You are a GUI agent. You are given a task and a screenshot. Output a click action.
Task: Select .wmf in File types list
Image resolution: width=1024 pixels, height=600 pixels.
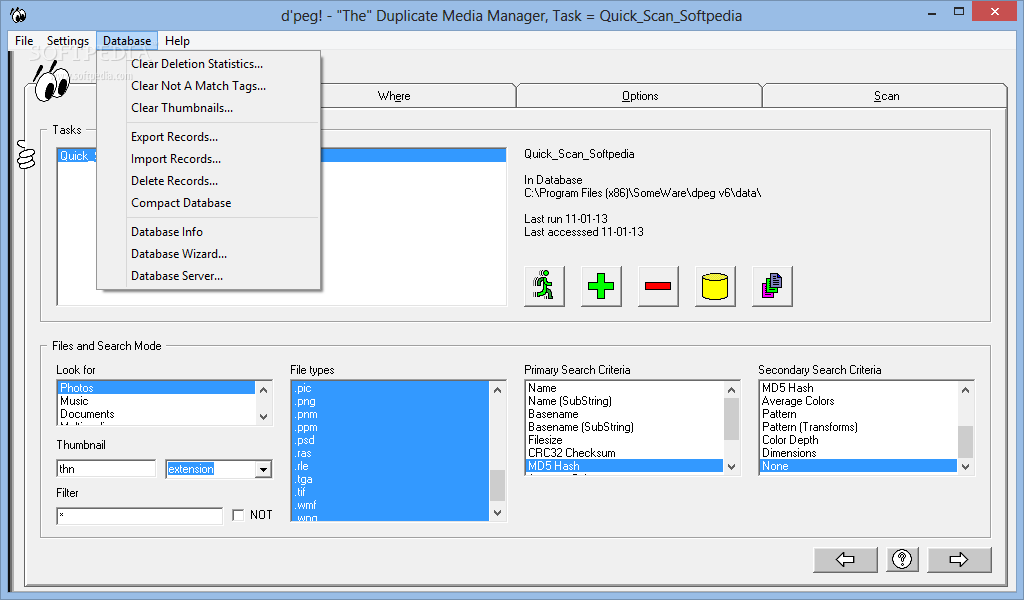[390, 505]
